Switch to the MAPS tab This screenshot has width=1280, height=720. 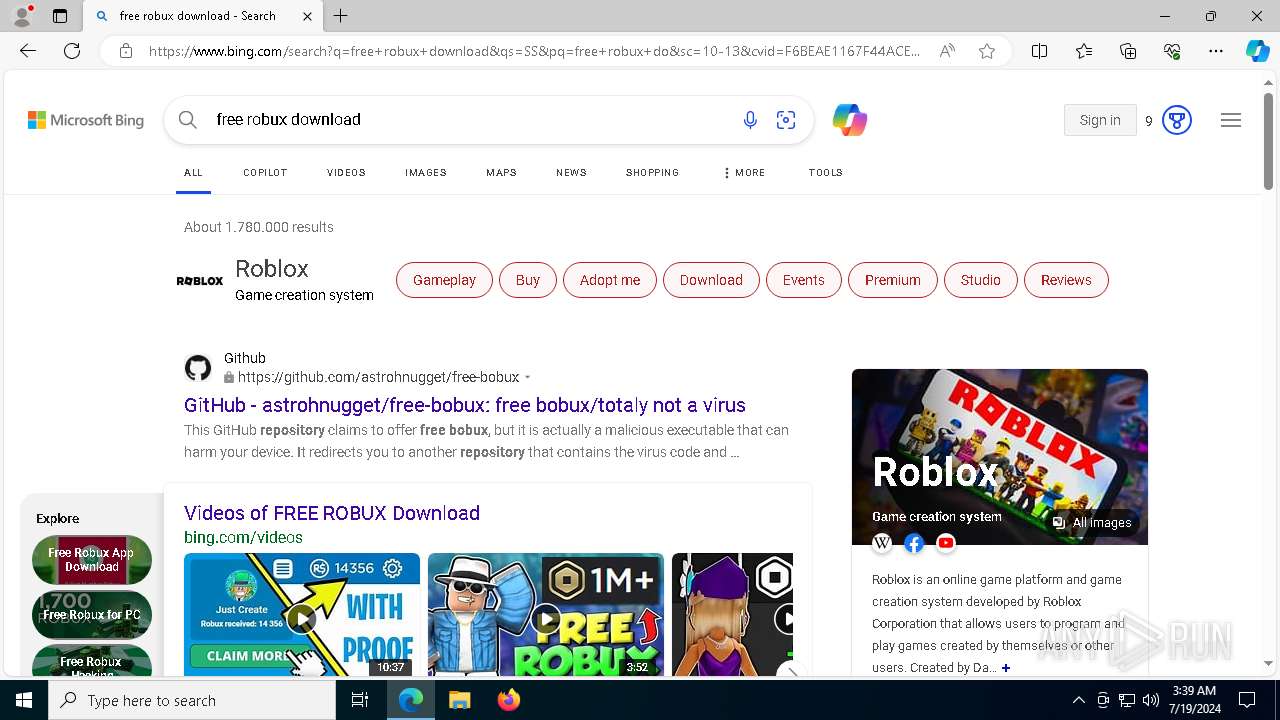[501, 173]
